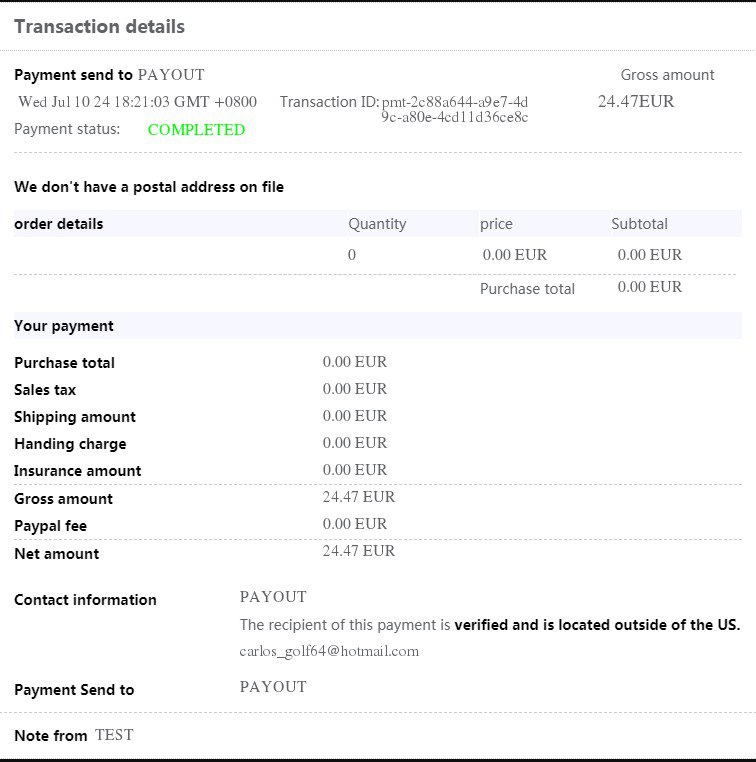Click the Sales tax label

[45, 390]
